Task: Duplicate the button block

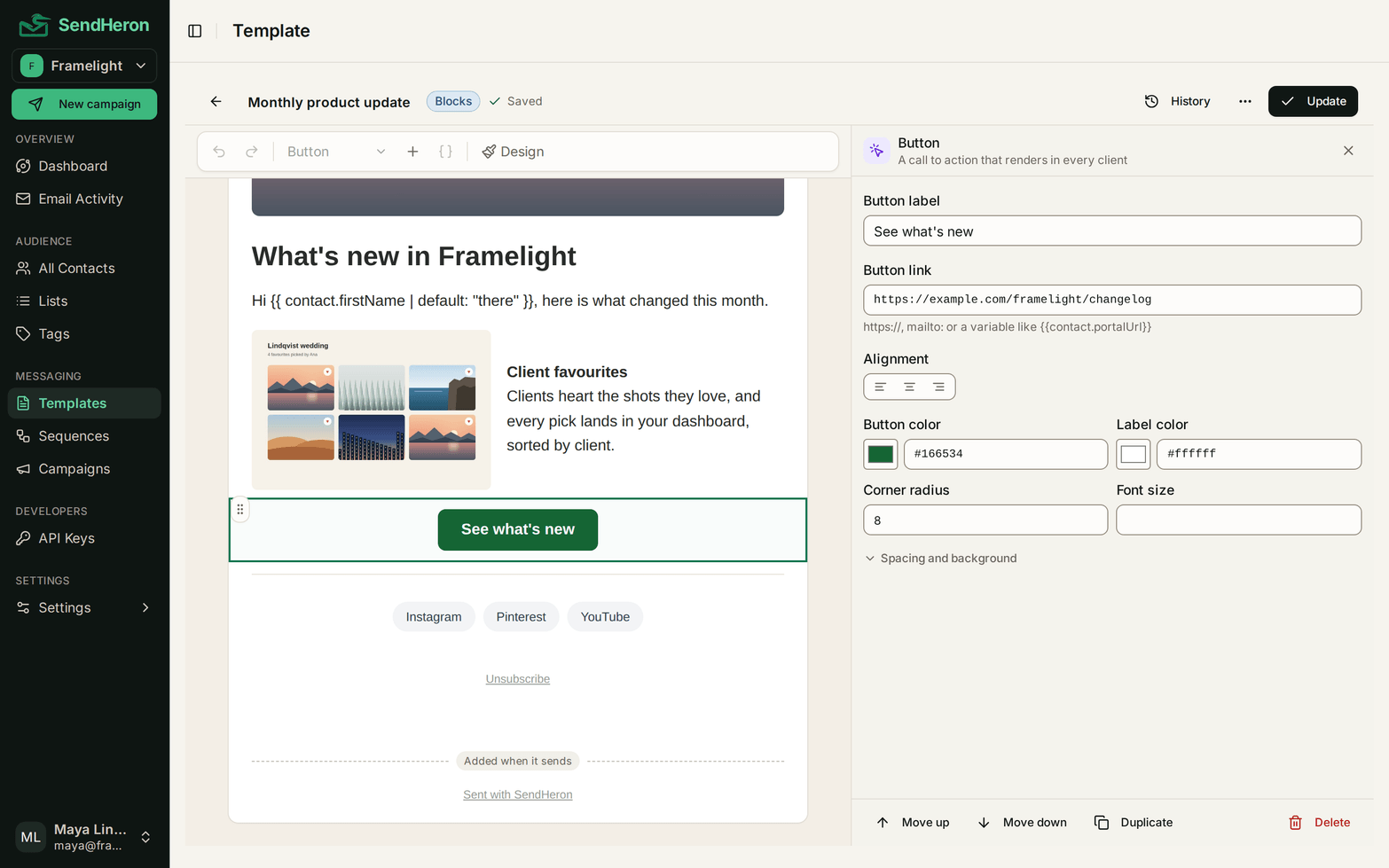Action: pyautogui.click(x=1134, y=823)
